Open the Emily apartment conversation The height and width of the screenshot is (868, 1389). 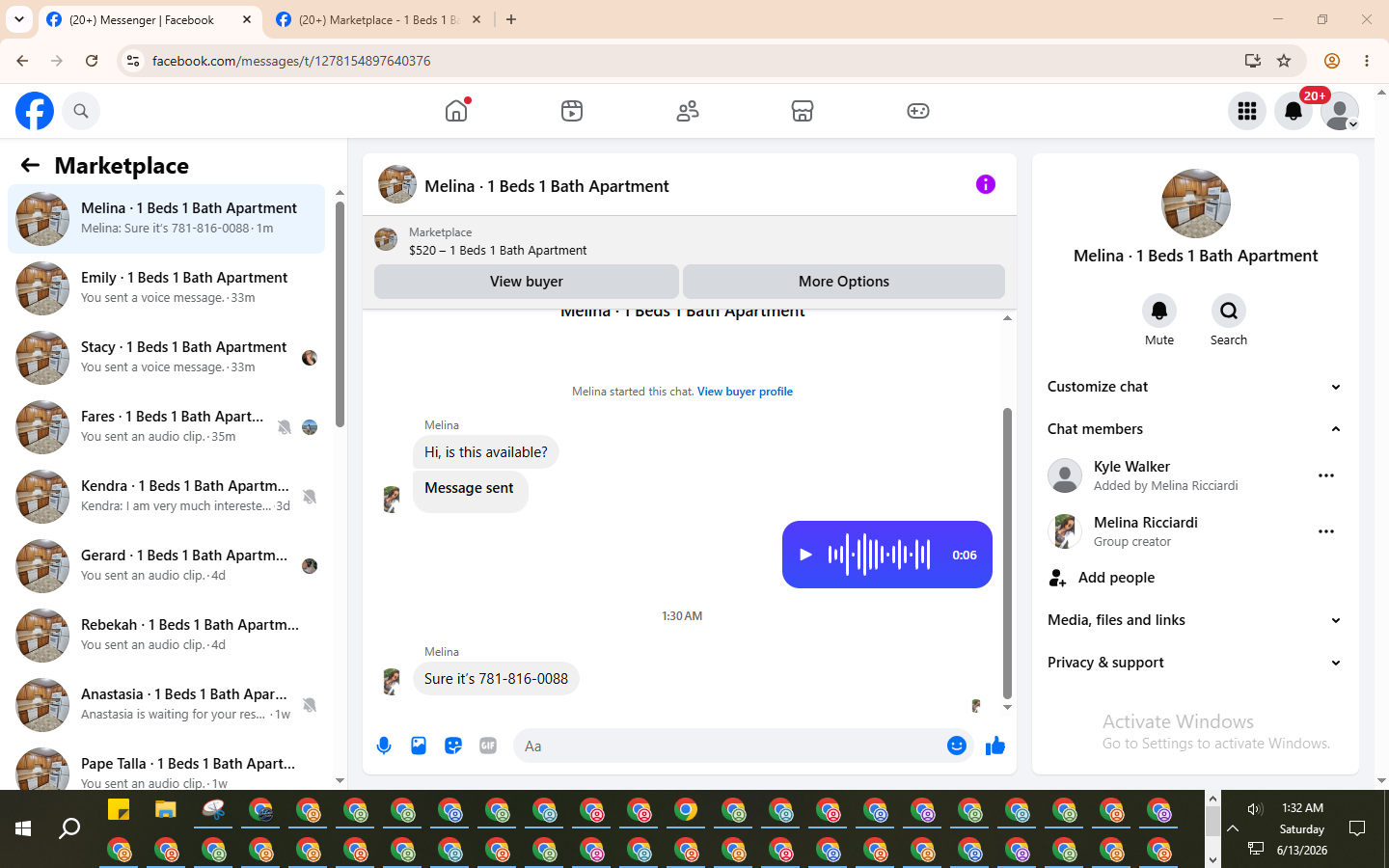166,288
